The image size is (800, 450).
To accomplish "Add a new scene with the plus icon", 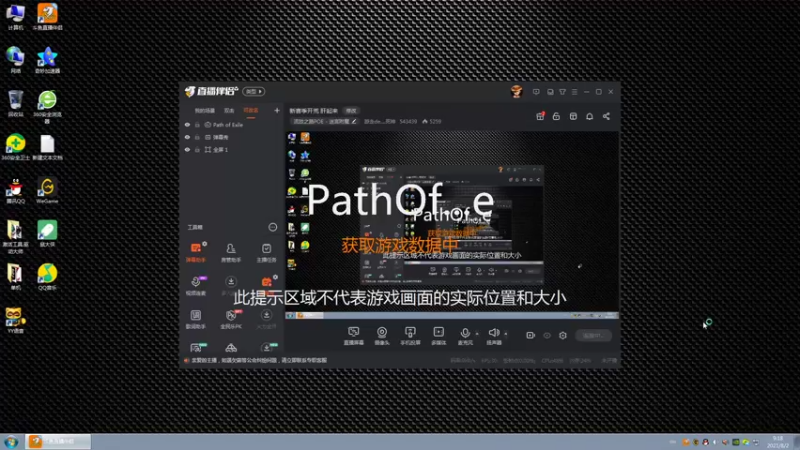I will click(x=277, y=110).
